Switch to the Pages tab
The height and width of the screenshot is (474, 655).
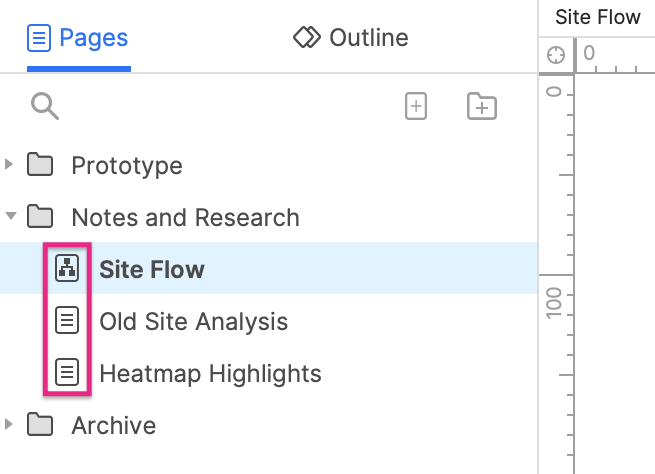pos(79,39)
